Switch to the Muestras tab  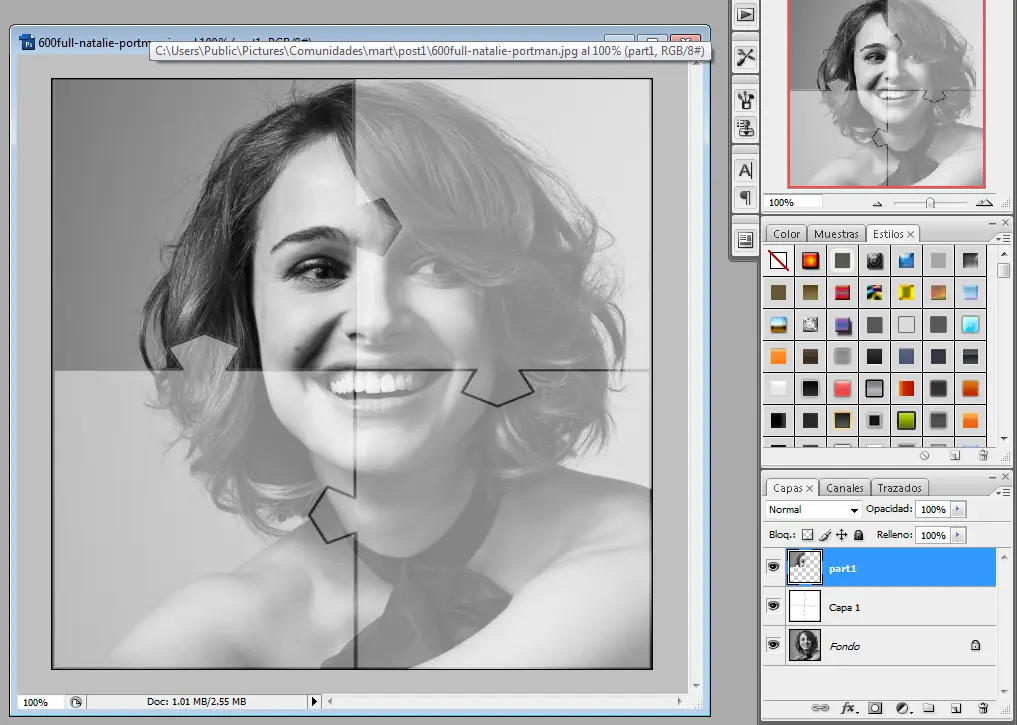836,233
